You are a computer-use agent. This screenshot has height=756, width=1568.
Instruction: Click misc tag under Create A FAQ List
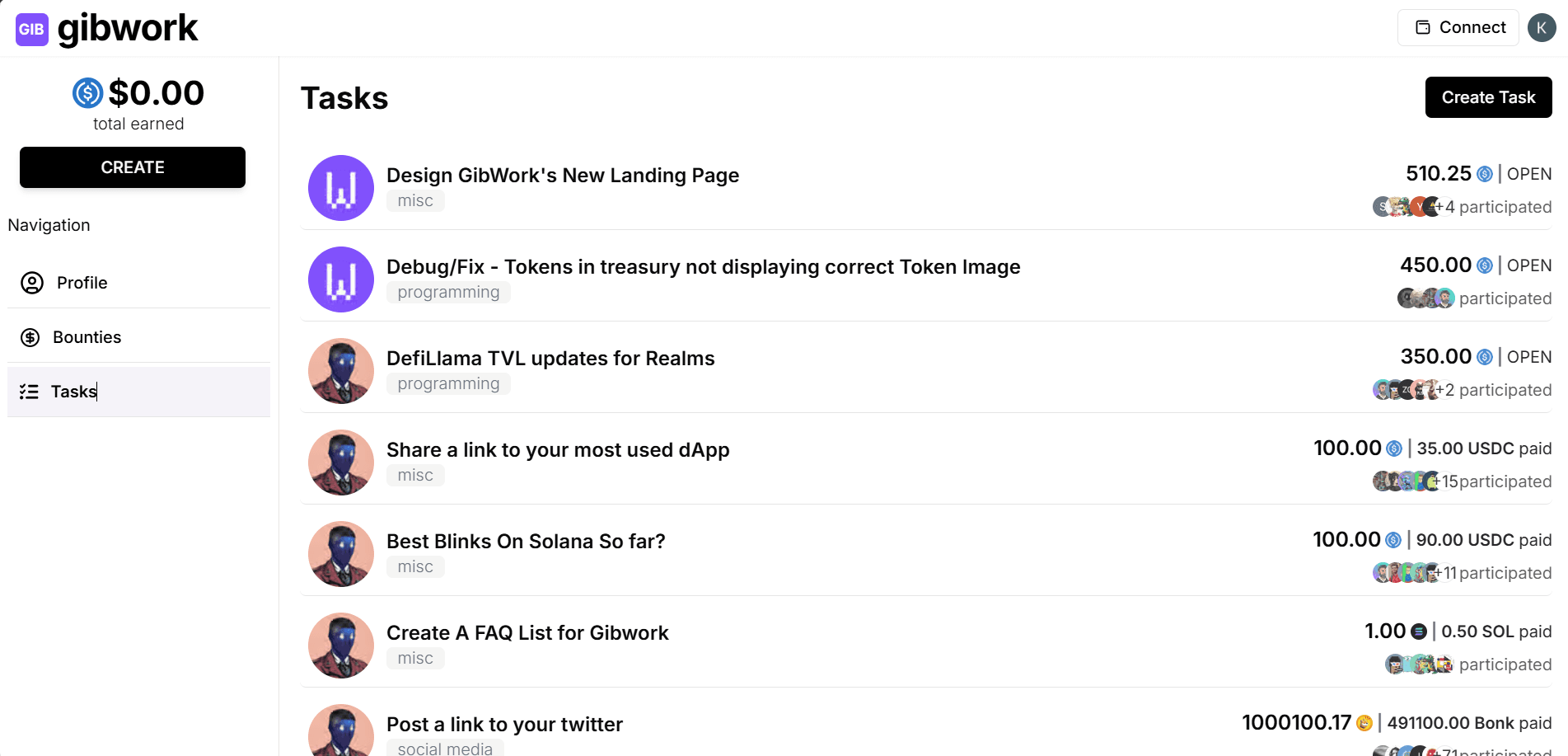coord(415,659)
